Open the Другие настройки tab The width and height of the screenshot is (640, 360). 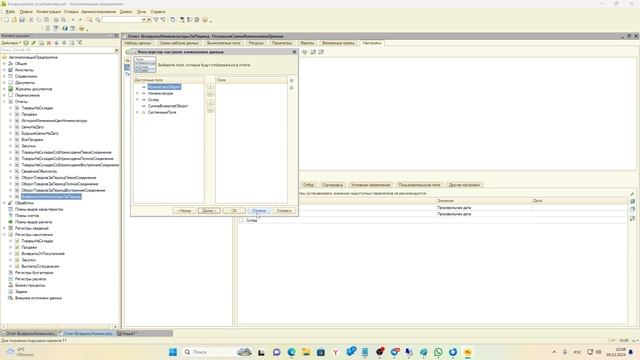click(x=464, y=185)
